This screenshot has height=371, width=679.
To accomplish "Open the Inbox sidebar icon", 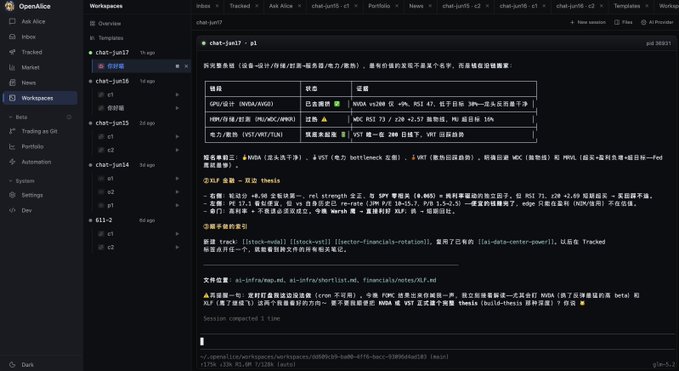I will (x=12, y=37).
